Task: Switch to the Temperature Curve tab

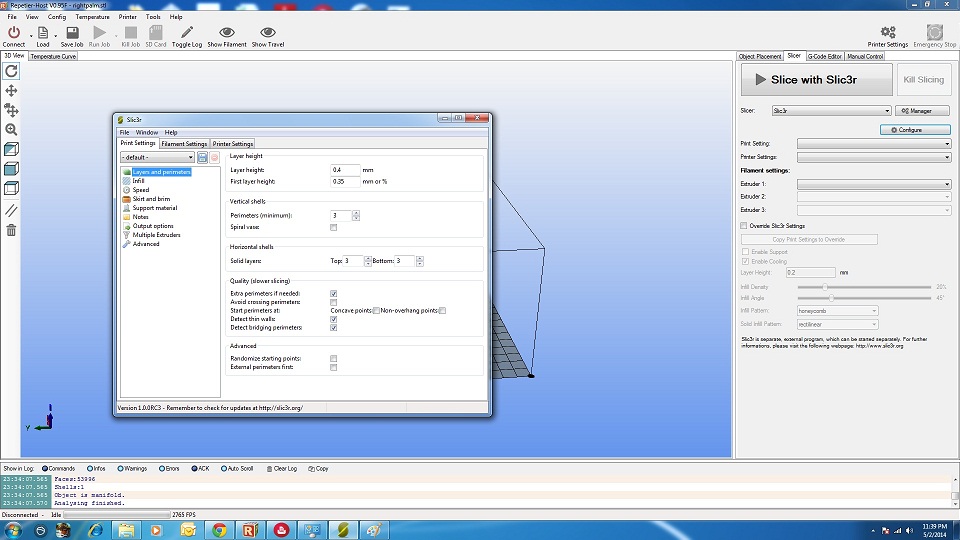Action: (x=53, y=56)
